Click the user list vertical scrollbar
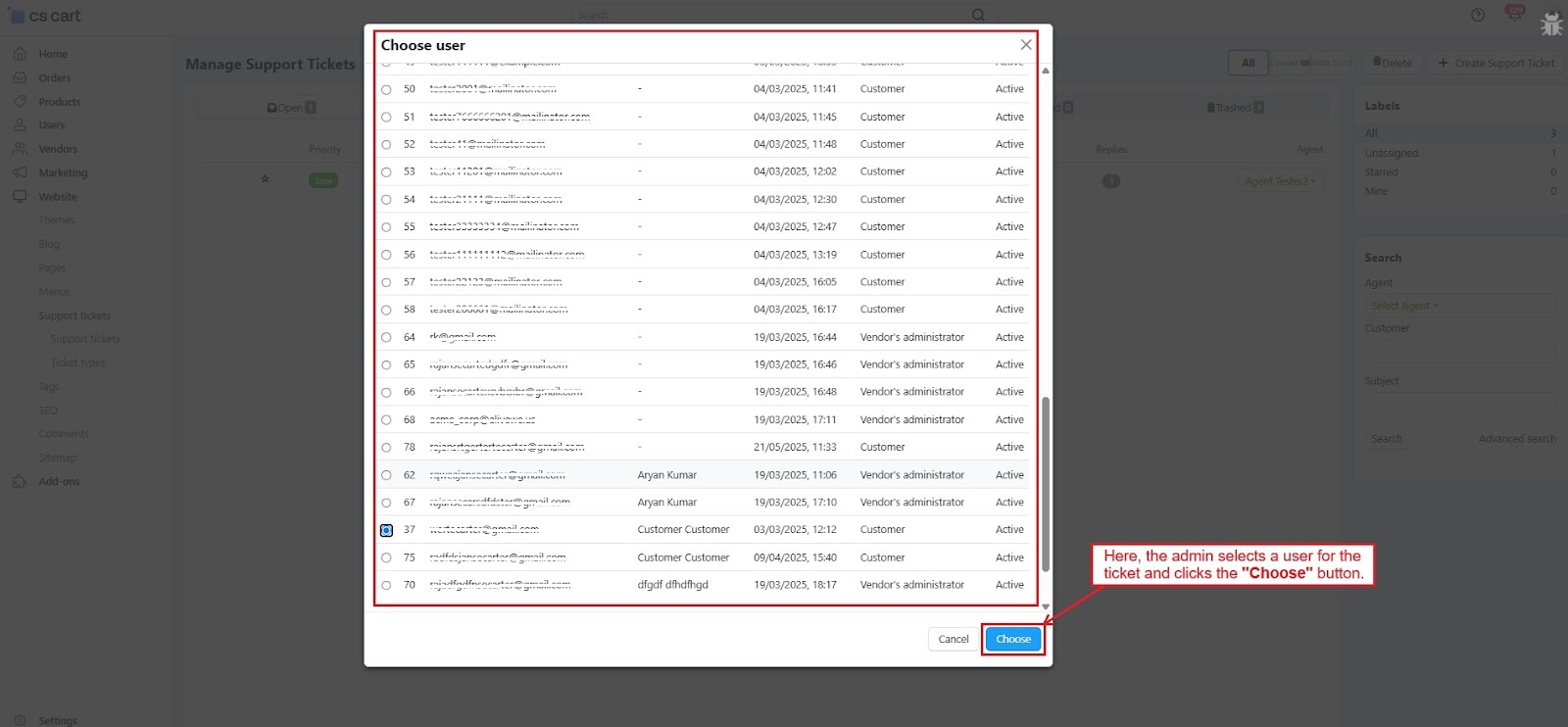 click(1046, 484)
